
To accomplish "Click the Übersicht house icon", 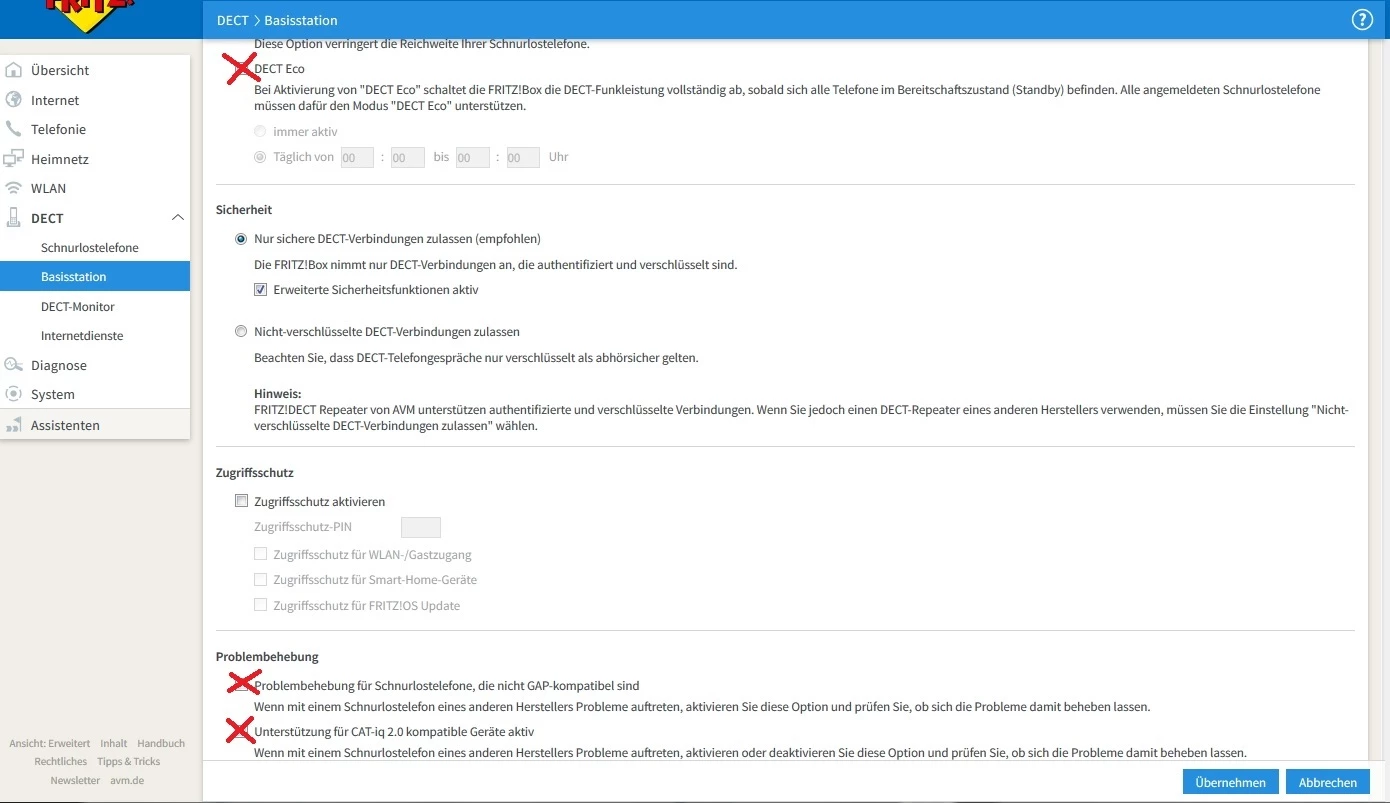I will pos(13,70).
